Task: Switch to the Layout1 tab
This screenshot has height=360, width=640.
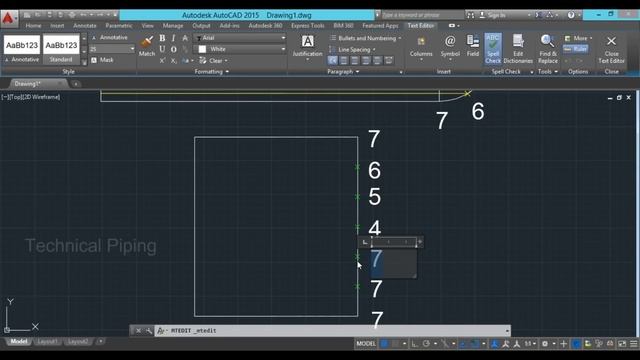Action: click(47, 342)
